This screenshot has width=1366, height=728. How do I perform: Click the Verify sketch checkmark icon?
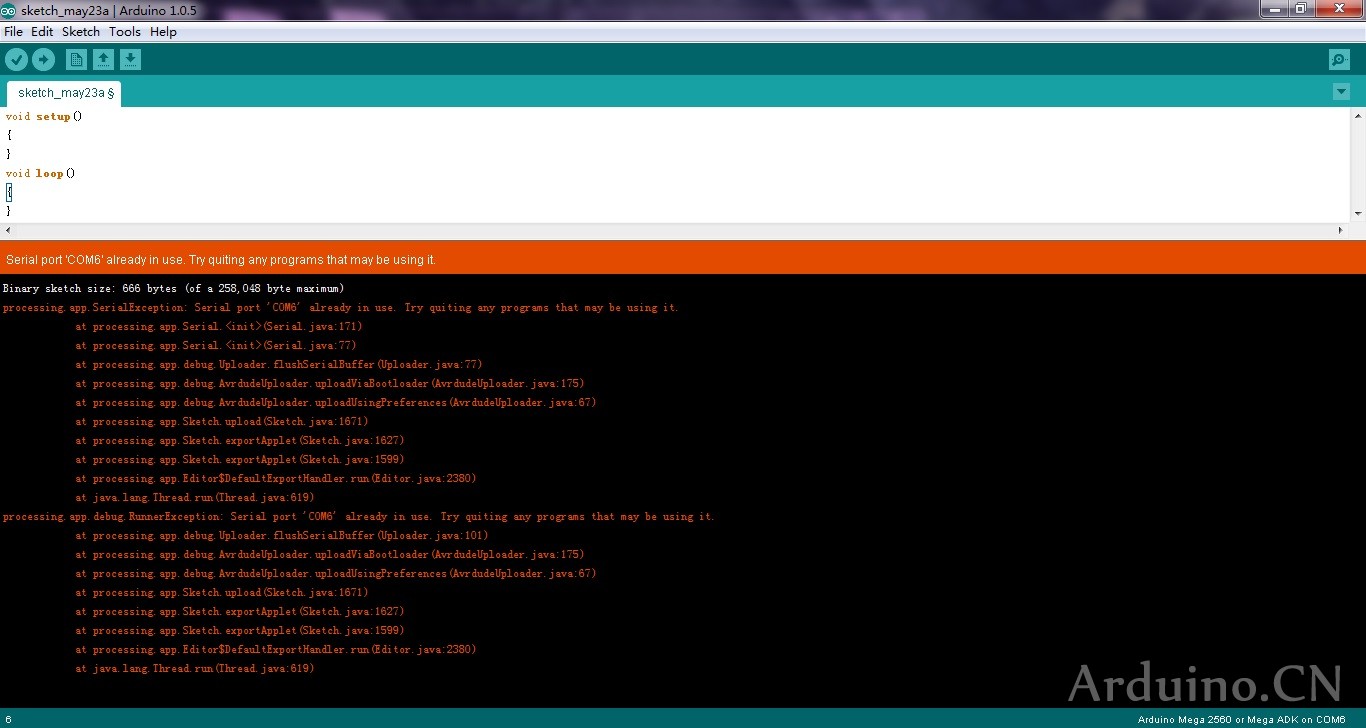(x=16, y=60)
